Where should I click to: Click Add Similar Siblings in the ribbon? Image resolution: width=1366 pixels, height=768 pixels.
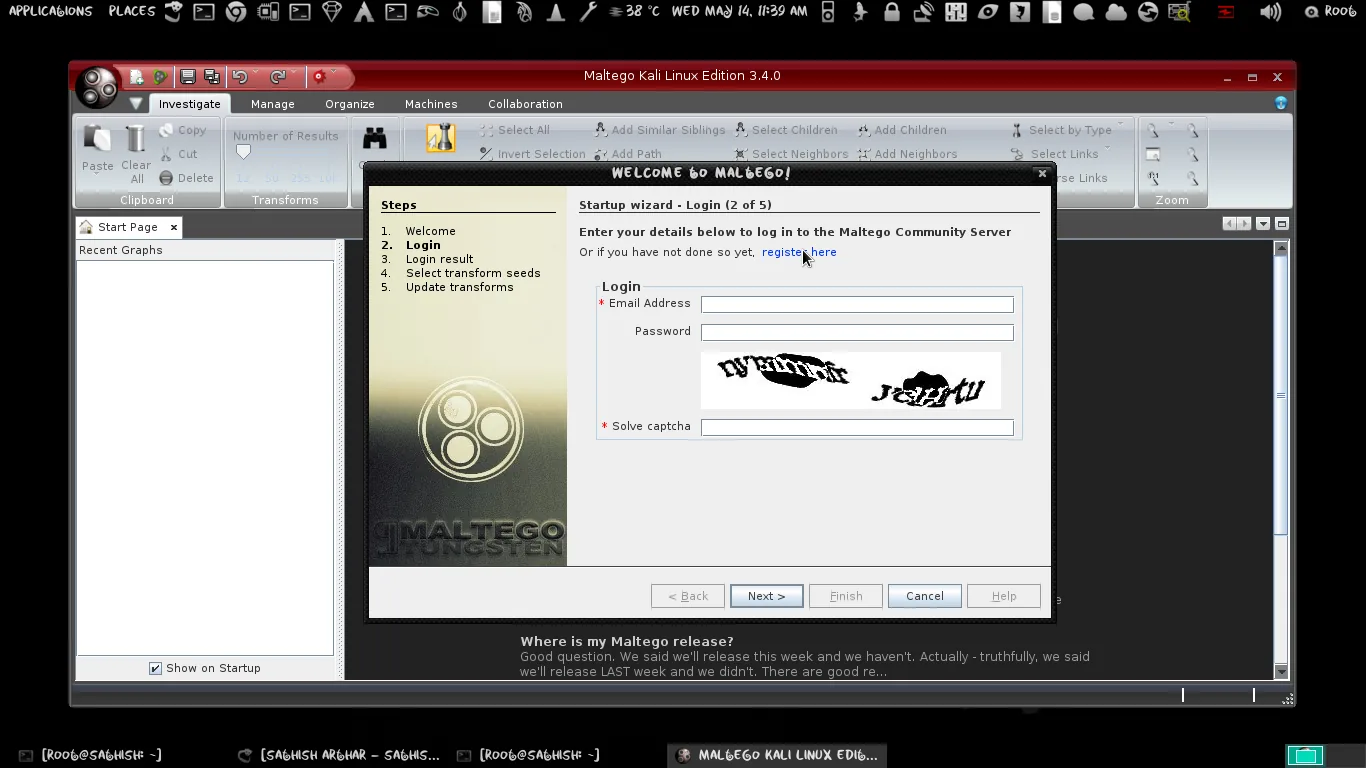click(x=659, y=130)
